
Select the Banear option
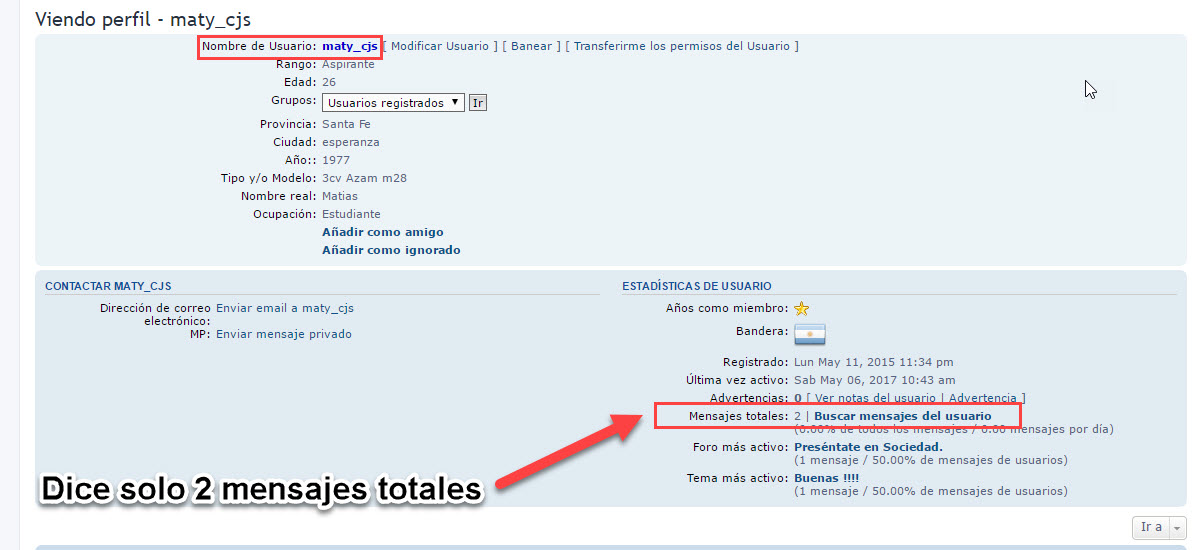click(x=531, y=46)
